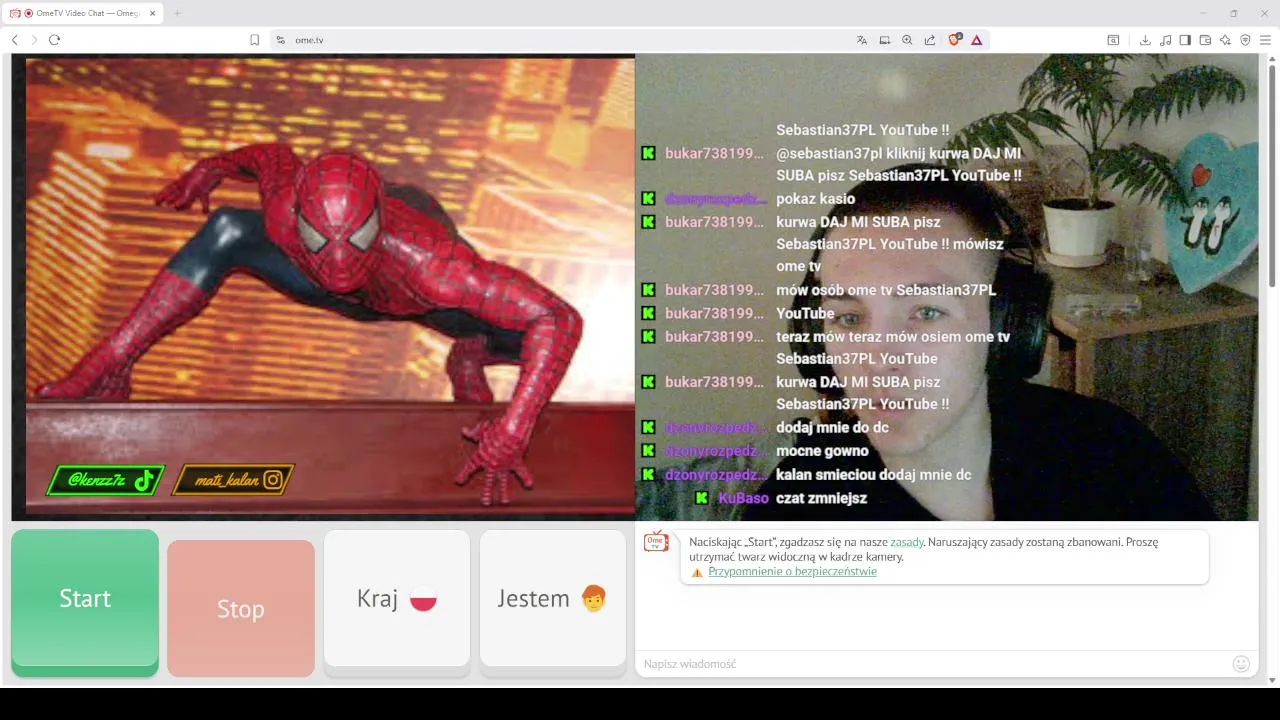Click the red Stop button

click(x=241, y=608)
